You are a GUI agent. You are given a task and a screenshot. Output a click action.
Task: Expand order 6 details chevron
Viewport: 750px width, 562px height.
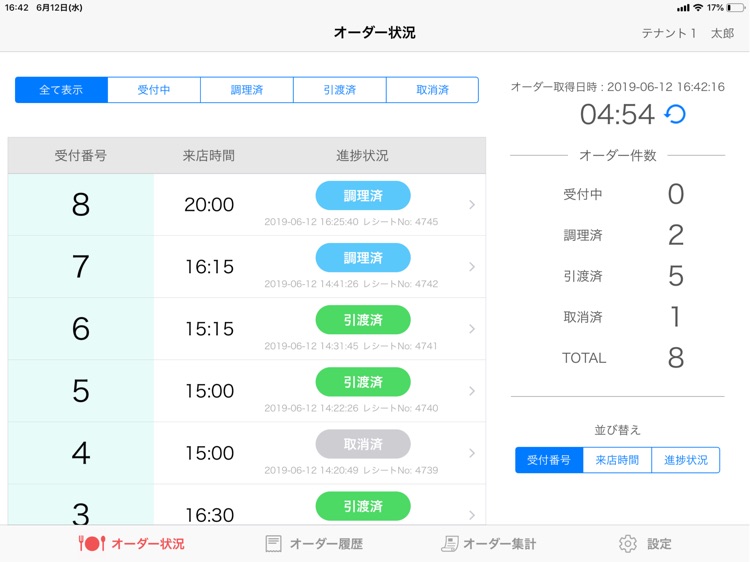click(472, 329)
